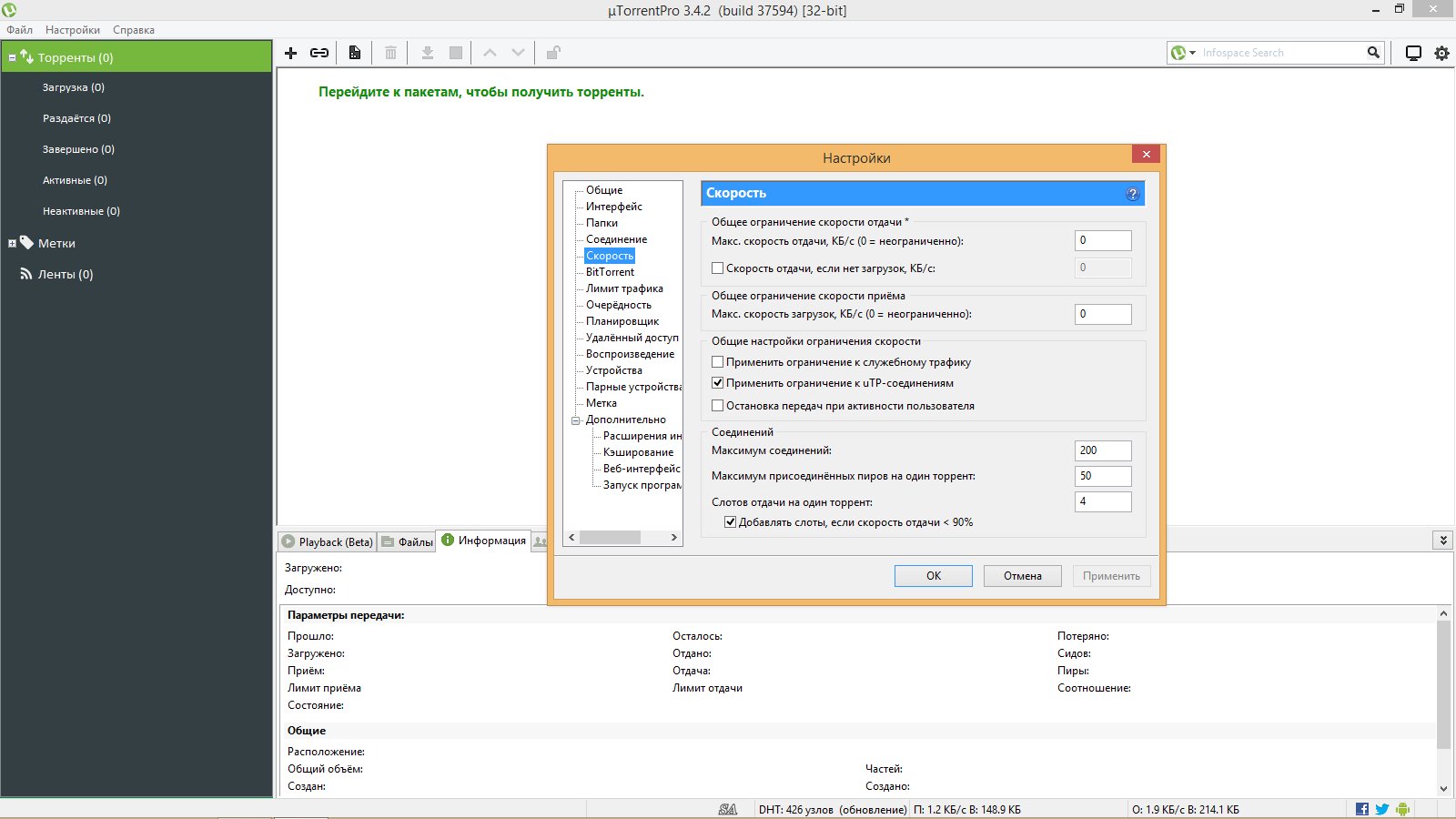Toggle the detail pane double-chevron button
Image resolution: width=1456 pixels, height=819 pixels.
pyautogui.click(x=1442, y=541)
